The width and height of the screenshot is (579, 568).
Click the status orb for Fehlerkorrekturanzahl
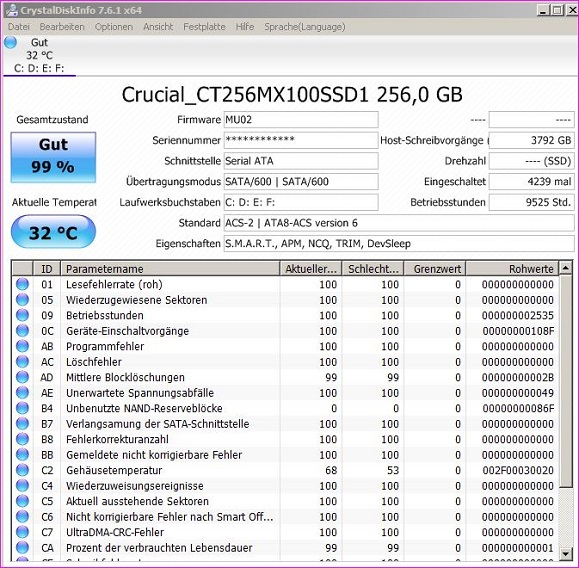pos(22,439)
